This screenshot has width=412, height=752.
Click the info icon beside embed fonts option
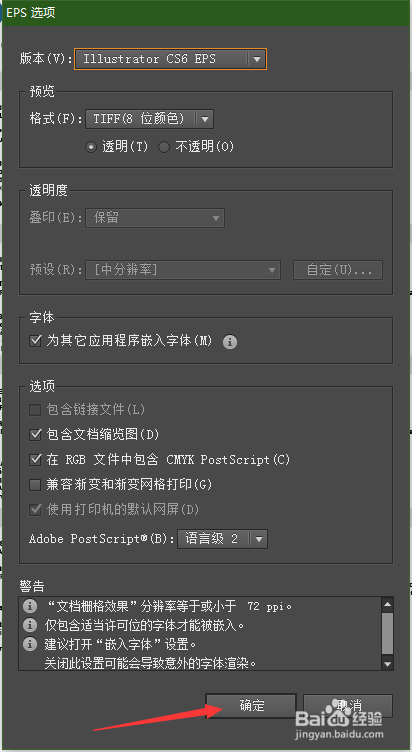click(230, 342)
